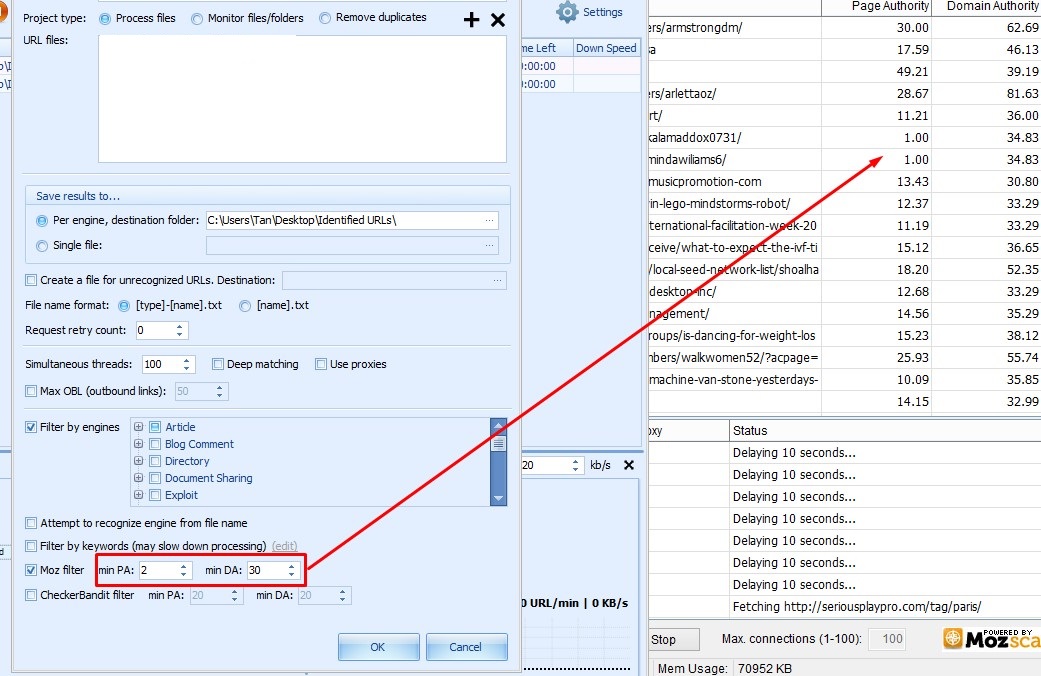Enable the CheckerBandit filter checkbox
Viewport: 1041px width, 676px height.
(31, 595)
